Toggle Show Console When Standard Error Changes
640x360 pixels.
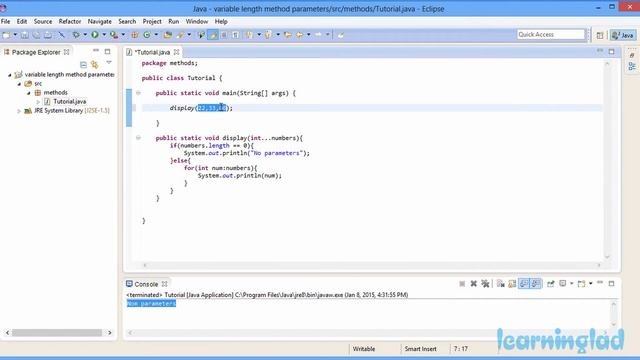coord(536,284)
